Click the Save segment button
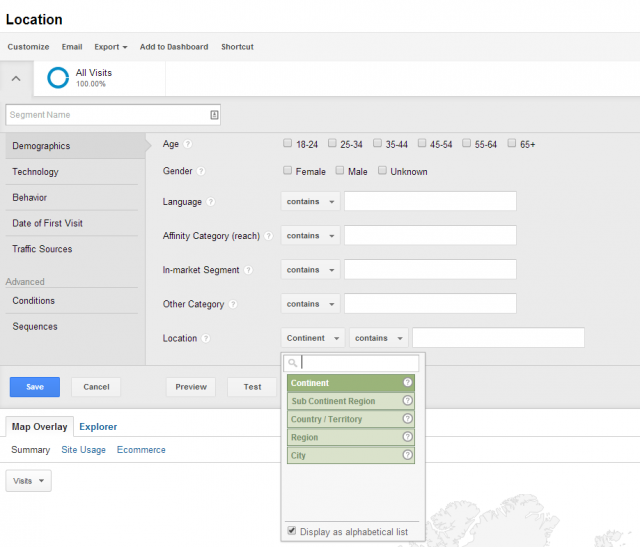640x547 pixels. [x=35, y=387]
